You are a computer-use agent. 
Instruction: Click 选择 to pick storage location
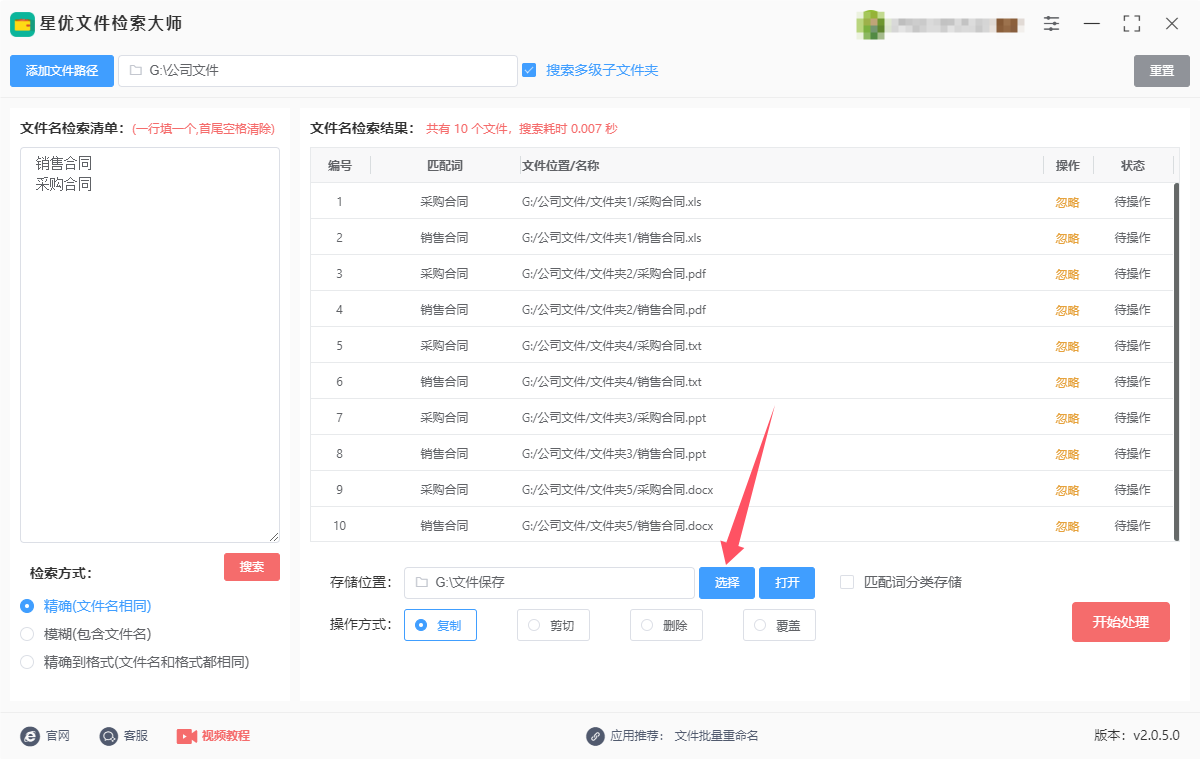point(727,583)
